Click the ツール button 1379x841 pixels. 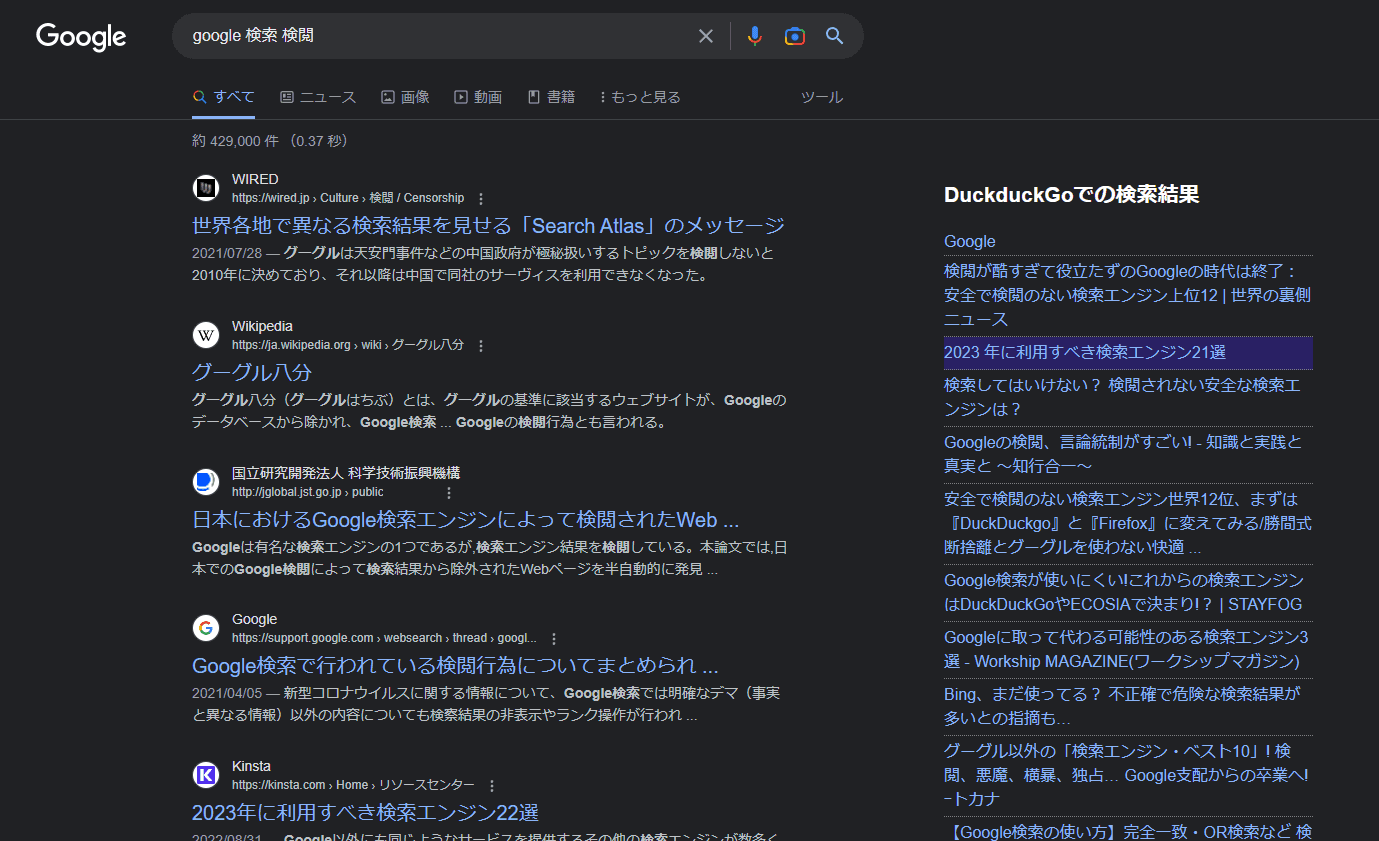coord(822,96)
